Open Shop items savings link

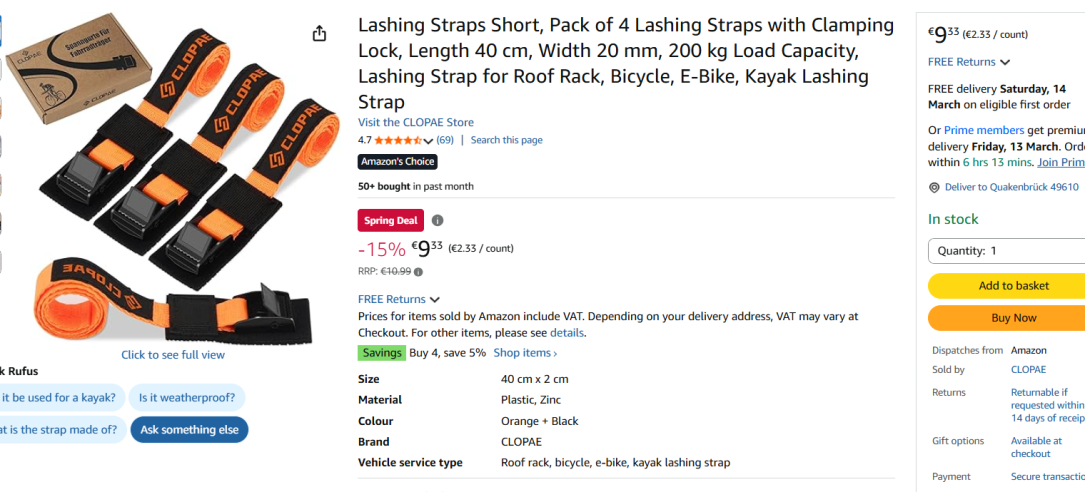tap(525, 353)
